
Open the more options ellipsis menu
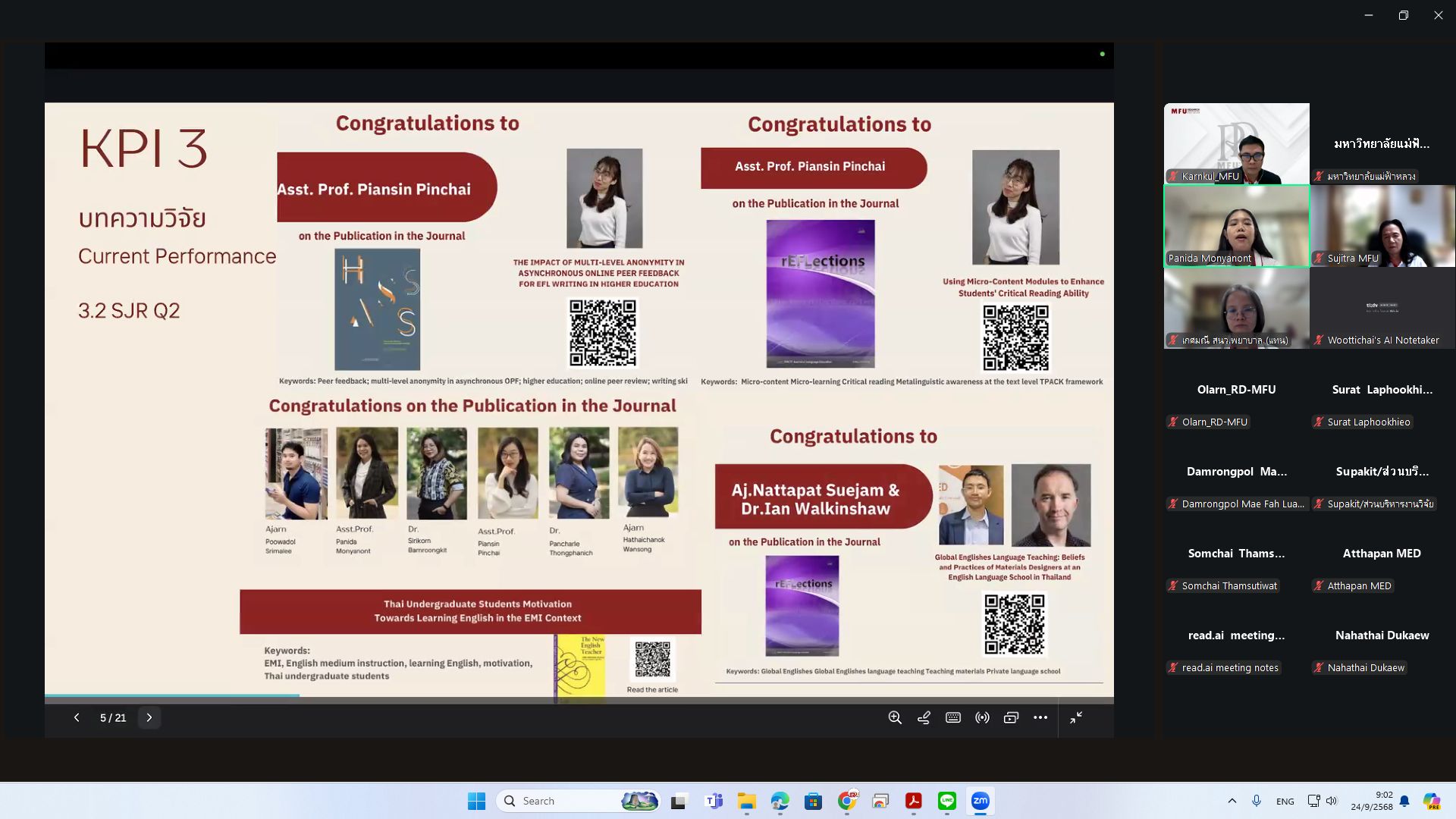pos(1040,717)
